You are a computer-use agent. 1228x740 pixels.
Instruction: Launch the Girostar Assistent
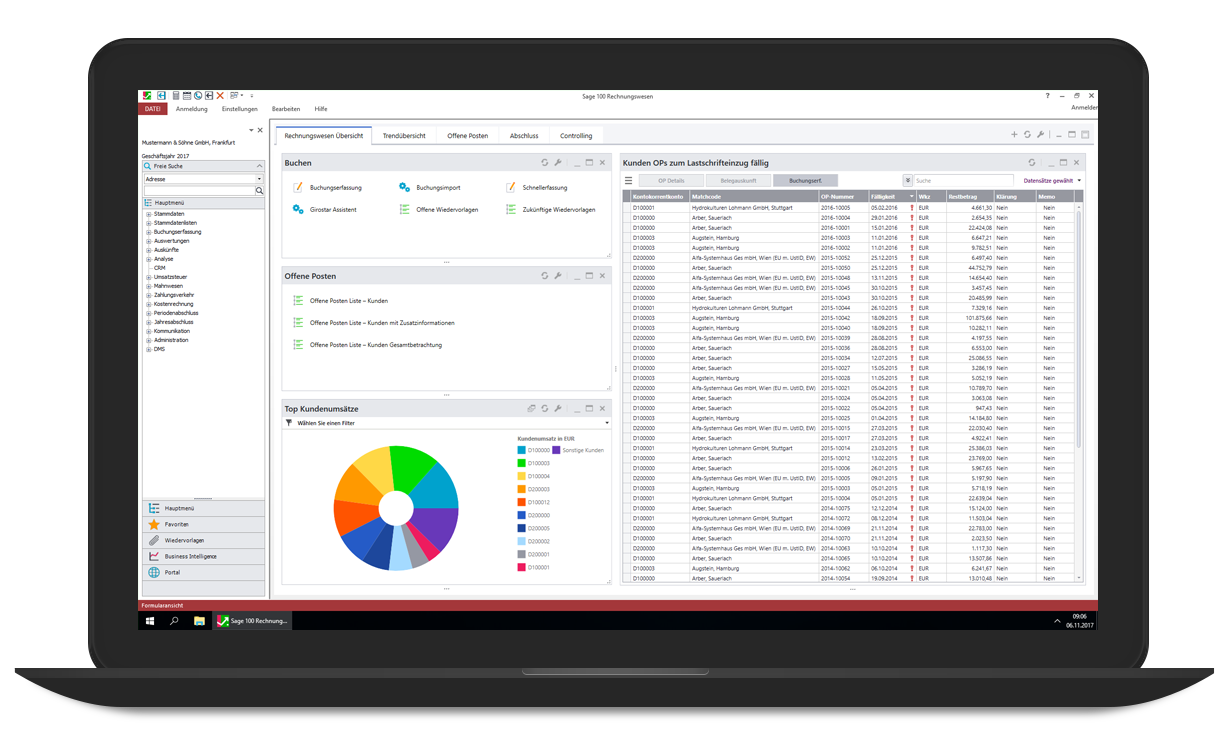[x=332, y=210]
